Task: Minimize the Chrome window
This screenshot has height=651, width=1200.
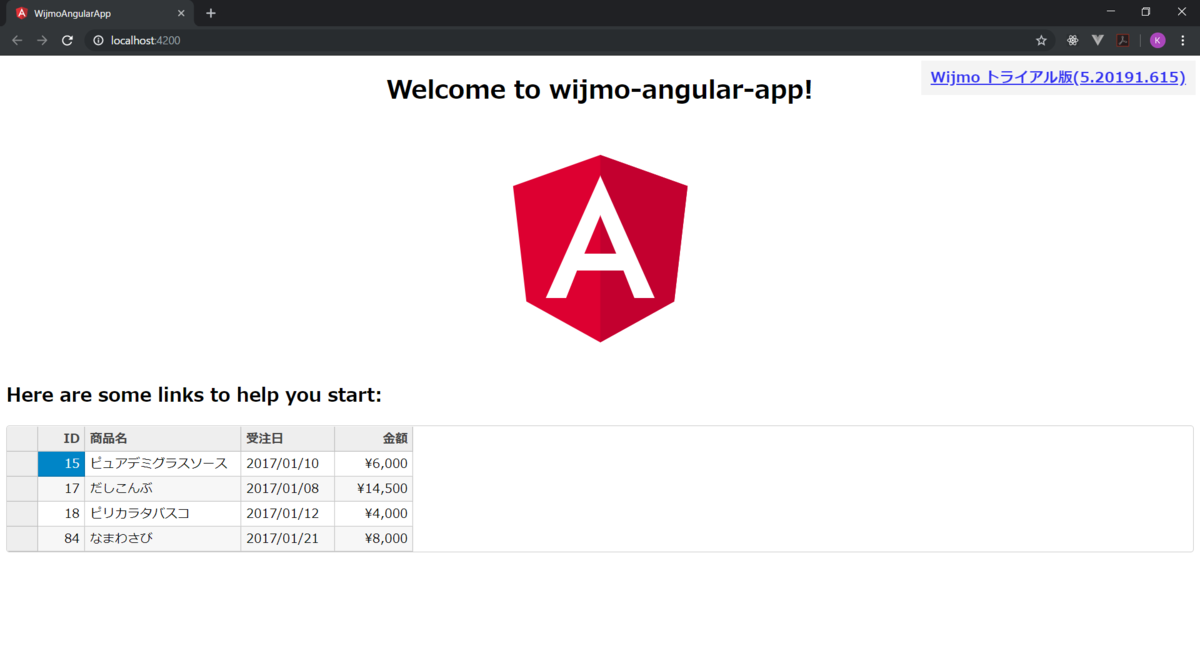Action: 1111,12
